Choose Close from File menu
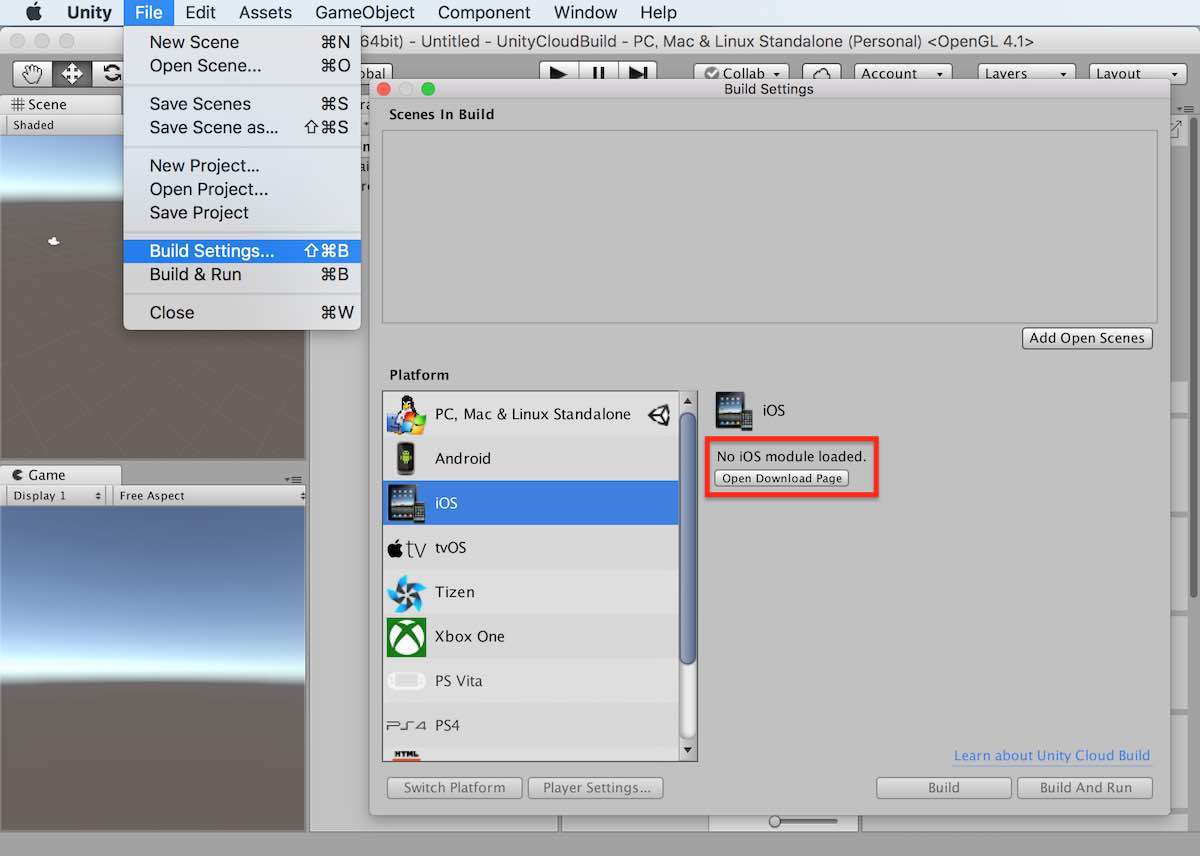The width and height of the screenshot is (1200, 856). 242,312
